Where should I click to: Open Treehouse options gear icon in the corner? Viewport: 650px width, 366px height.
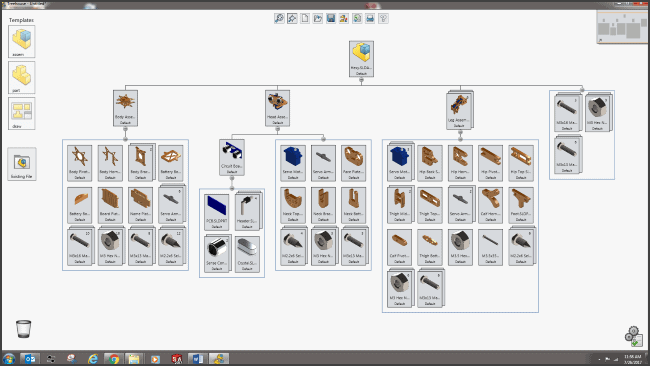tap(633, 336)
